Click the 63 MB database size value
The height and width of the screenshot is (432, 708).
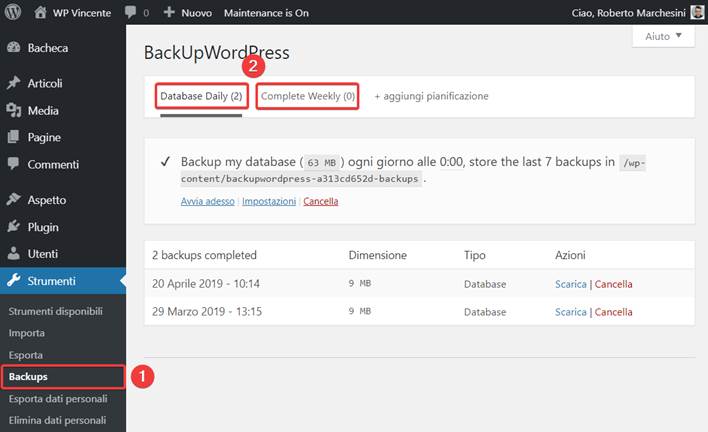[321, 163]
